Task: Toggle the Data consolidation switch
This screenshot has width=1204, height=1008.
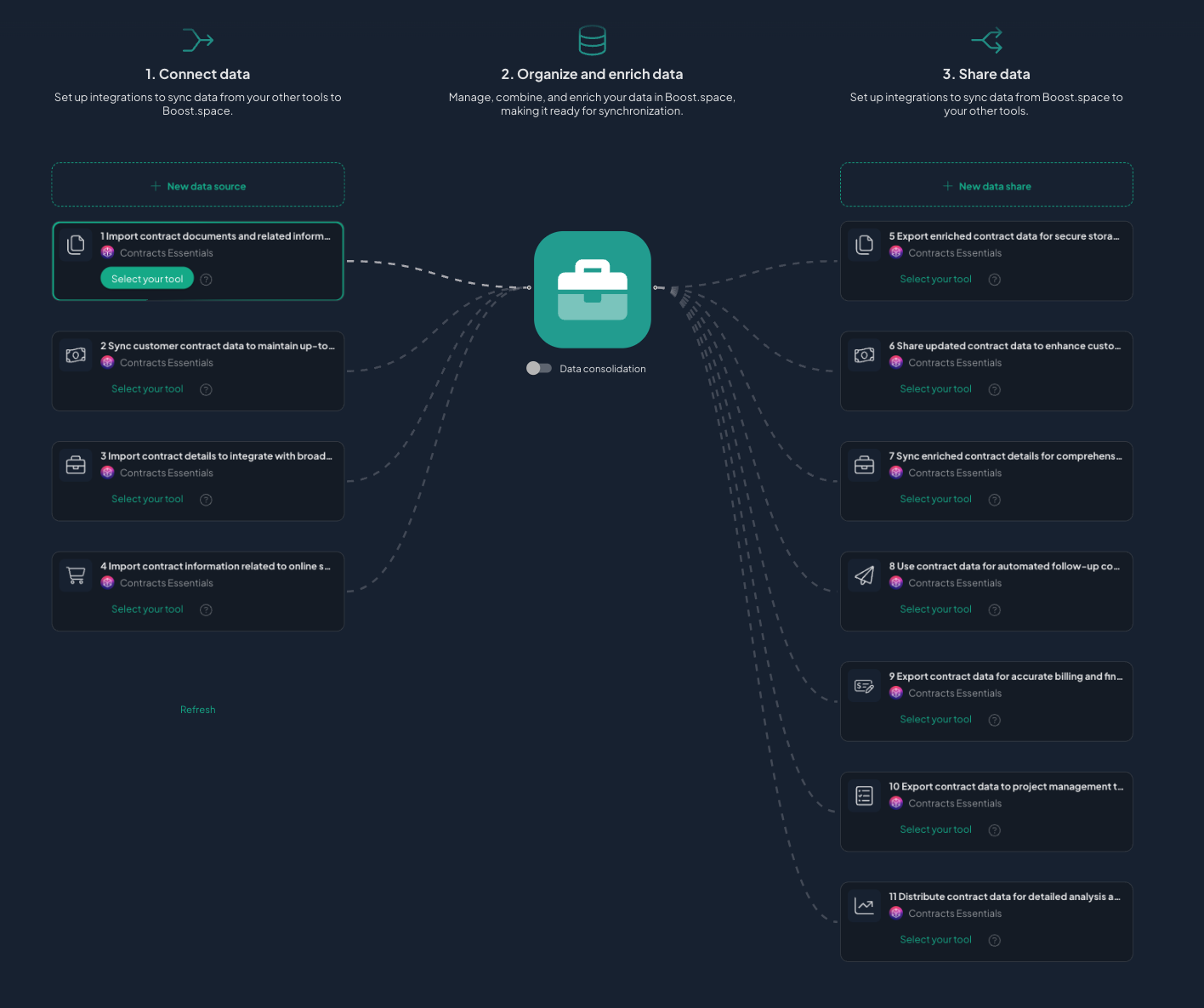Action: (x=538, y=368)
